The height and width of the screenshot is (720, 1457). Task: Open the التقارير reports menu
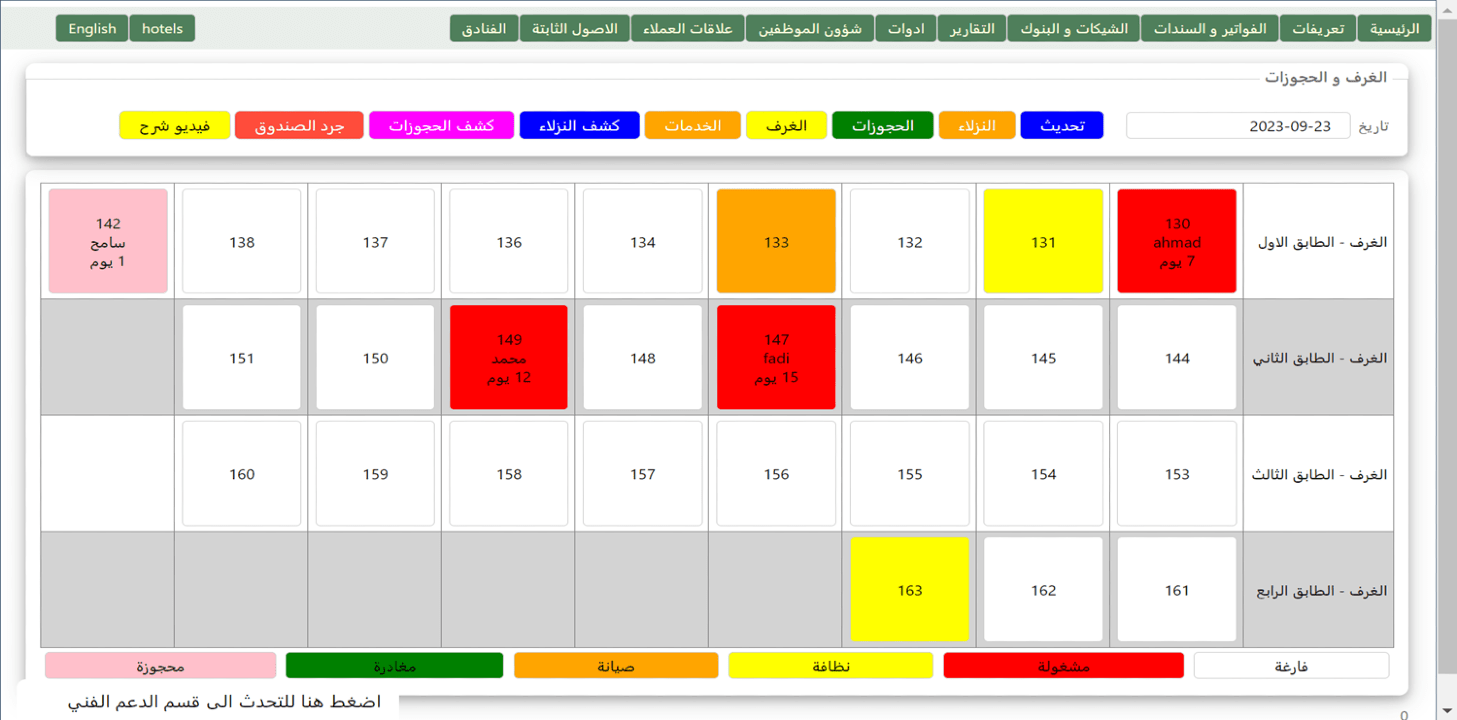(x=971, y=29)
